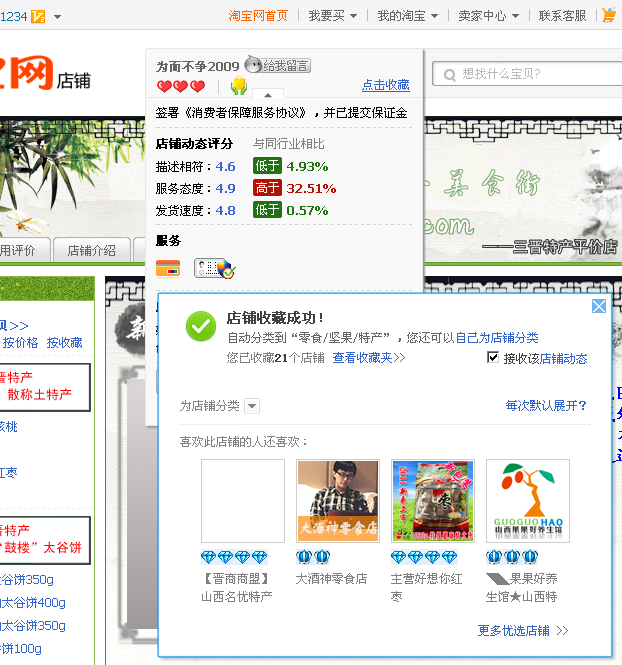Viewport: 622px width, 665px height.
Task: Click the 店铺动态 link
Action: click(563, 358)
